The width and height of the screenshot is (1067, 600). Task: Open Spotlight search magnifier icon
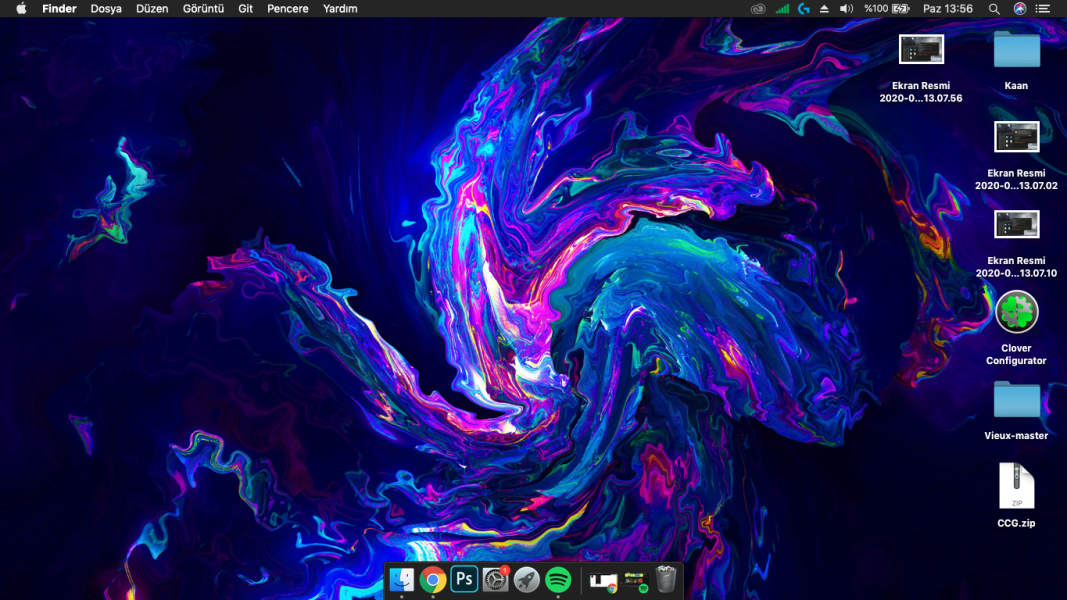pyautogui.click(x=993, y=9)
